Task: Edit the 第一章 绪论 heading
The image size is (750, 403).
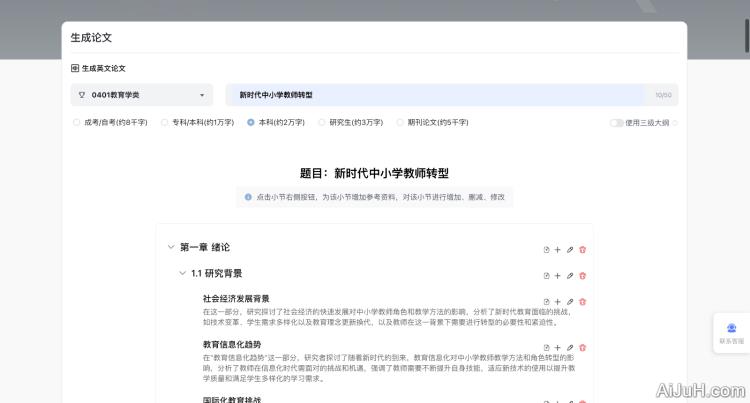Action: point(570,250)
